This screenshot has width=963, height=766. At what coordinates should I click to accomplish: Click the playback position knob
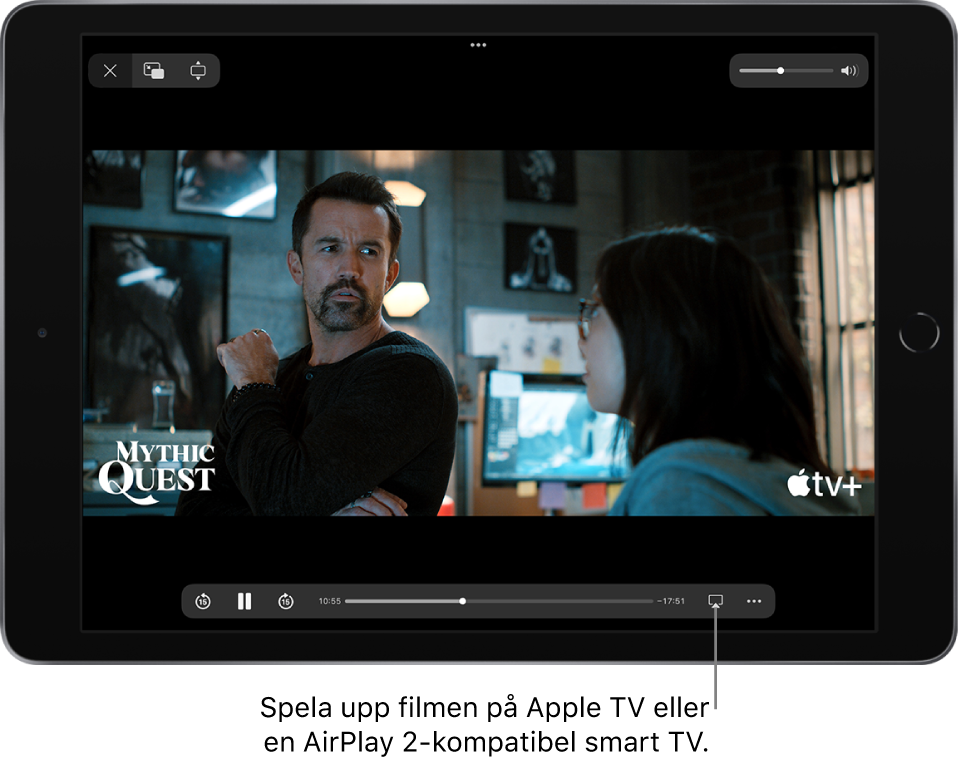point(462,601)
